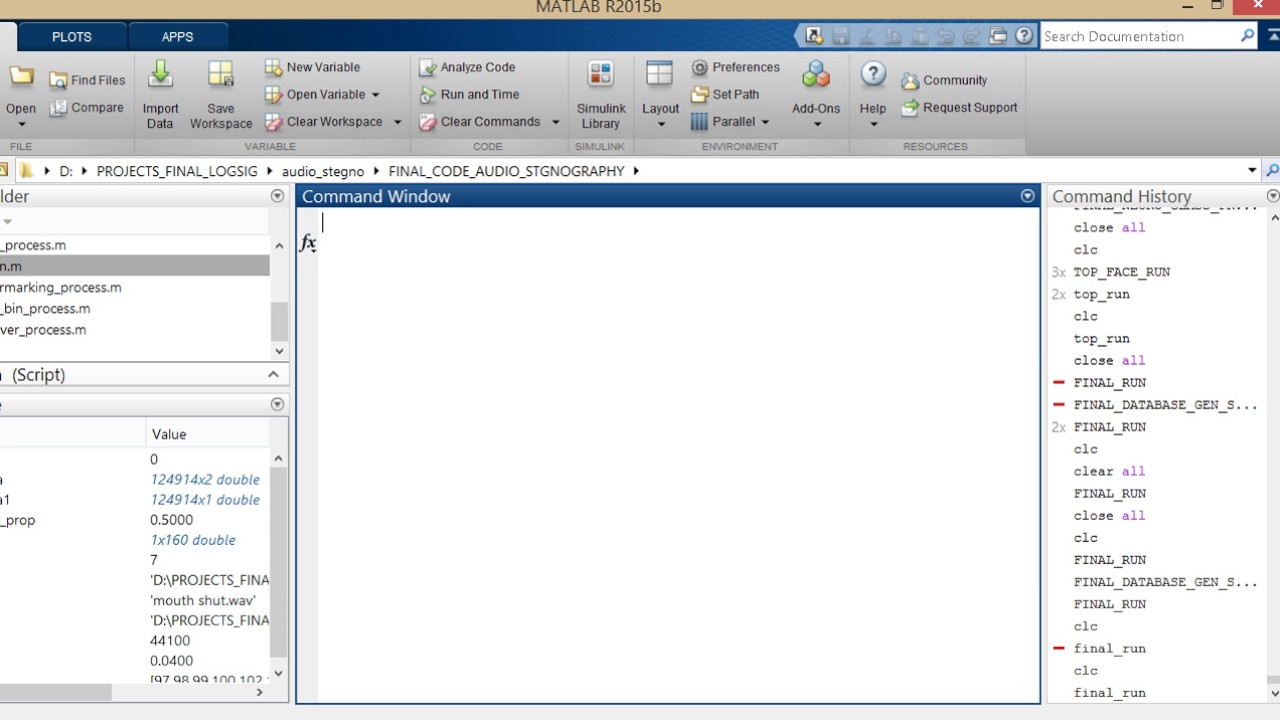Screen dimensions: 1280x720
Task: Select the 'mouth shut.wav' workspace value
Action: click(x=203, y=600)
